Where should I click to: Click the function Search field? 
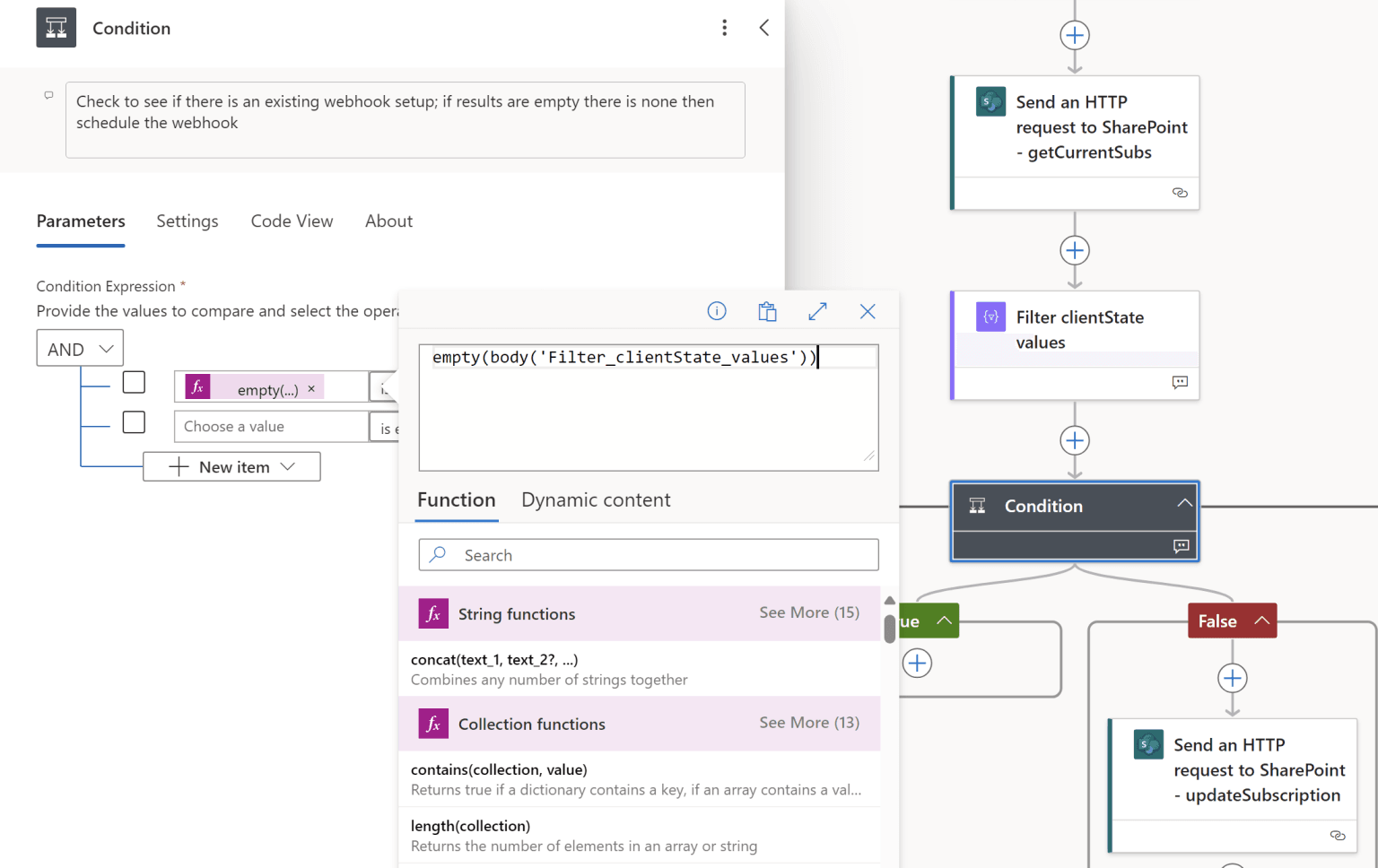tap(648, 555)
